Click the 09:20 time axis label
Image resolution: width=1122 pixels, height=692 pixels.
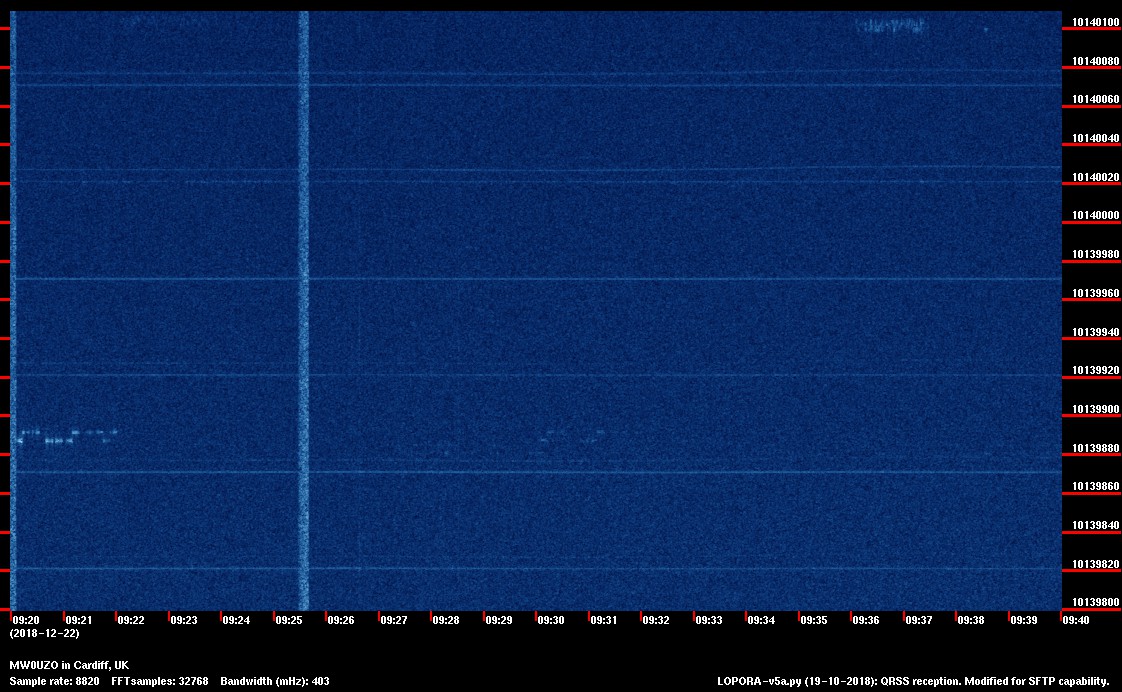click(25, 620)
